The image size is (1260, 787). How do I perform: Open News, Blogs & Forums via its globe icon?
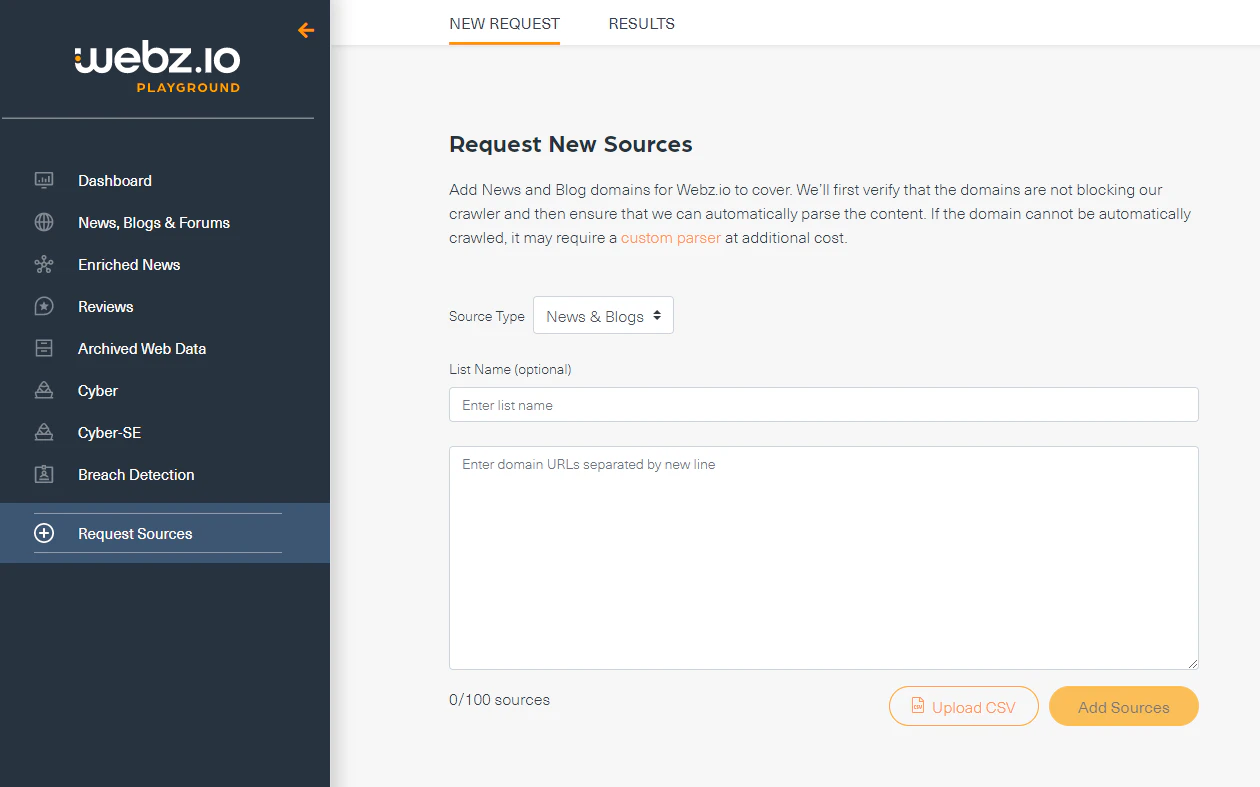(44, 222)
